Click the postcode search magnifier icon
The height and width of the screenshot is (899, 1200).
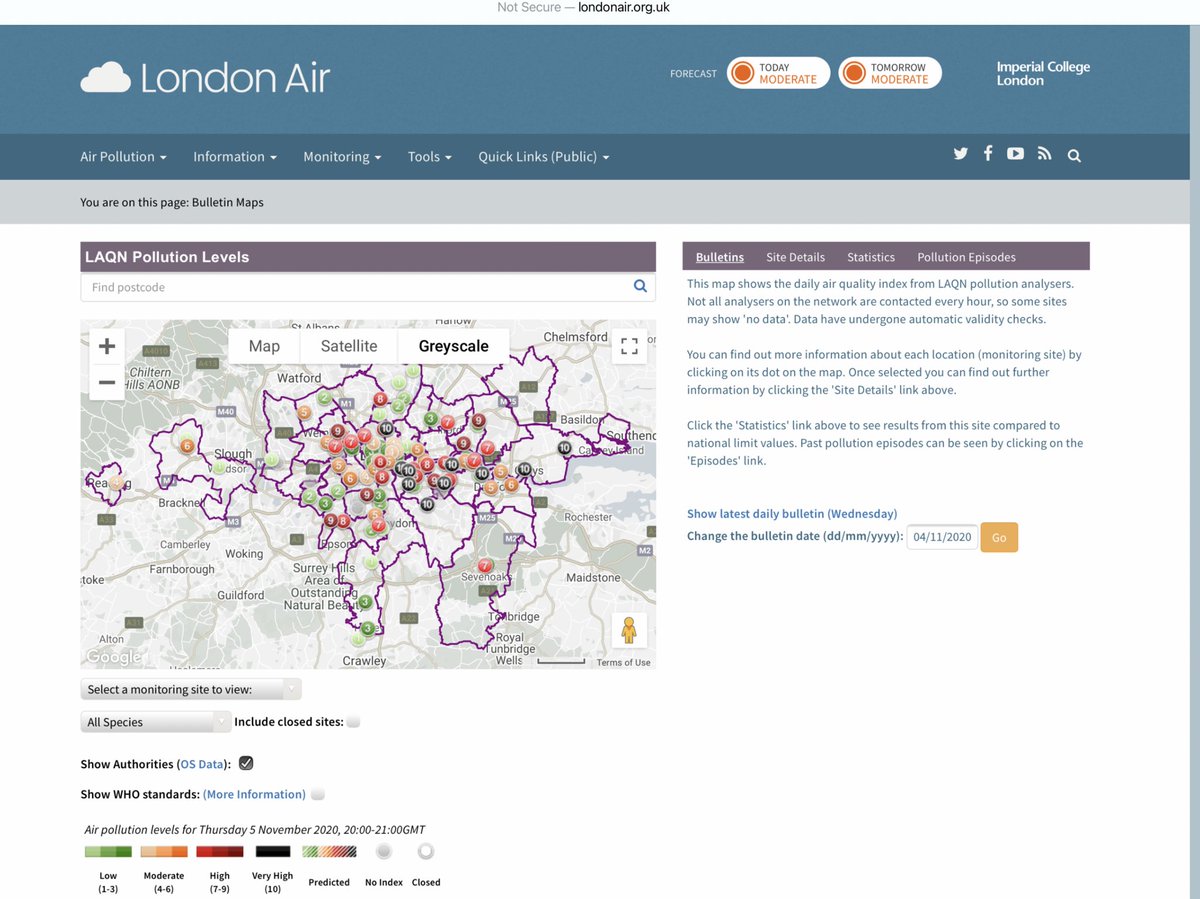click(x=640, y=285)
